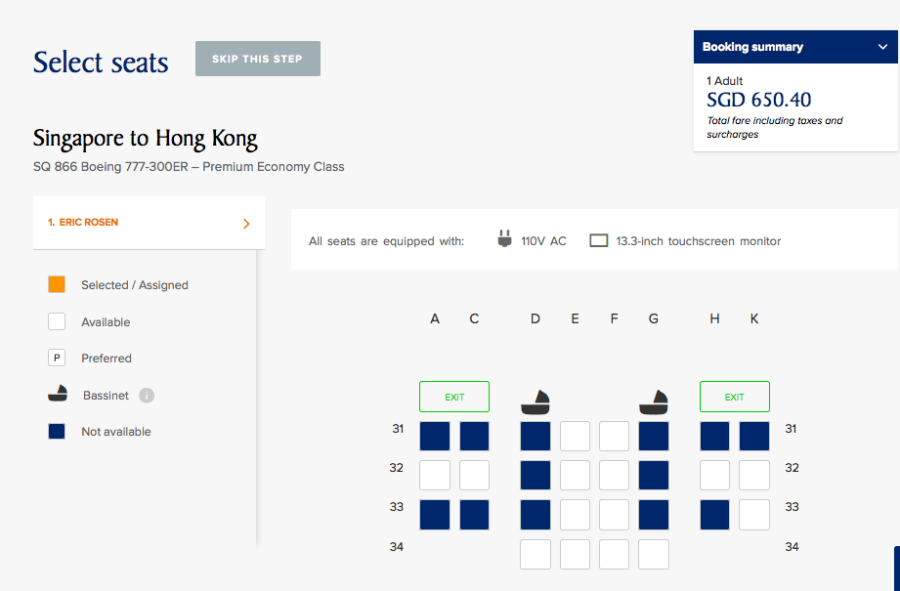Click the right EXIT sign above row 31
Image resolution: width=900 pixels, height=591 pixels.
734,397
